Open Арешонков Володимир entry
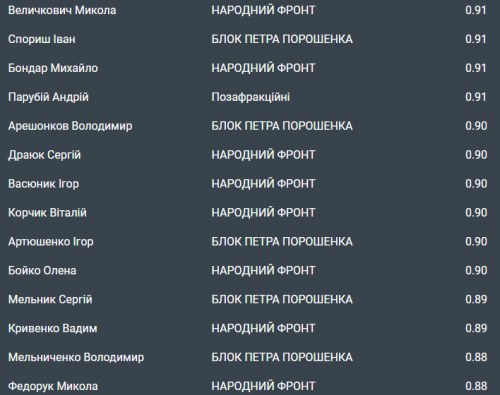Viewport: 500px width, 395px height. 70,126
